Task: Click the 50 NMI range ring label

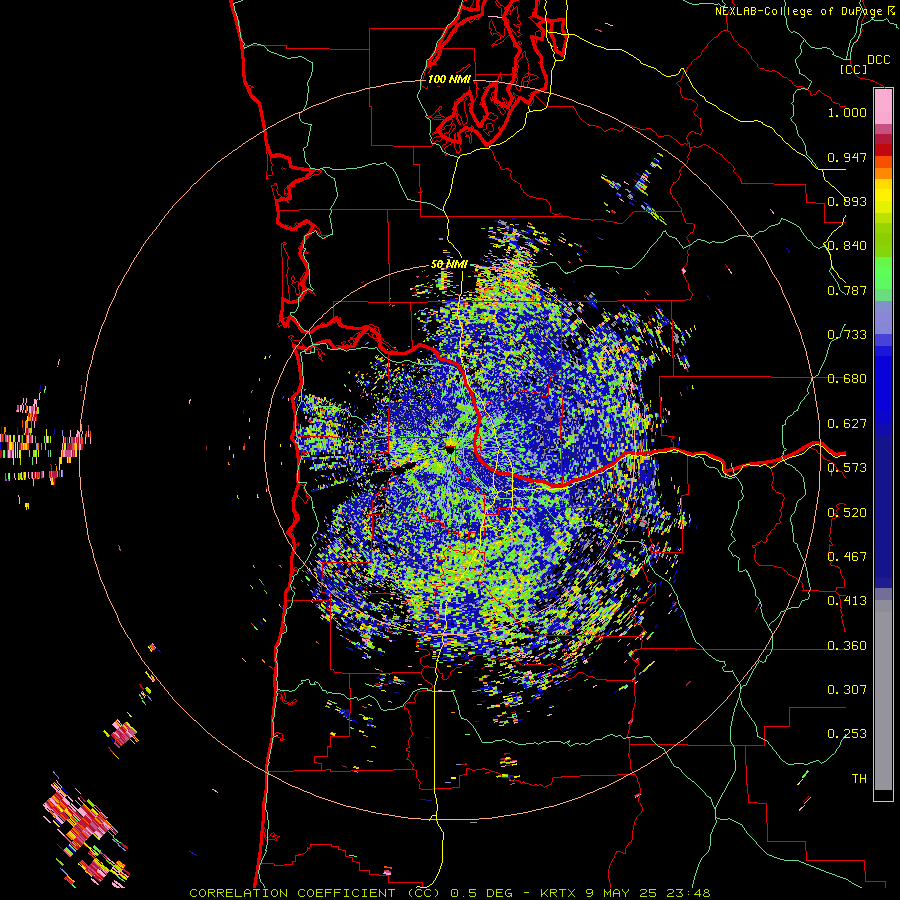Action: [x=449, y=265]
